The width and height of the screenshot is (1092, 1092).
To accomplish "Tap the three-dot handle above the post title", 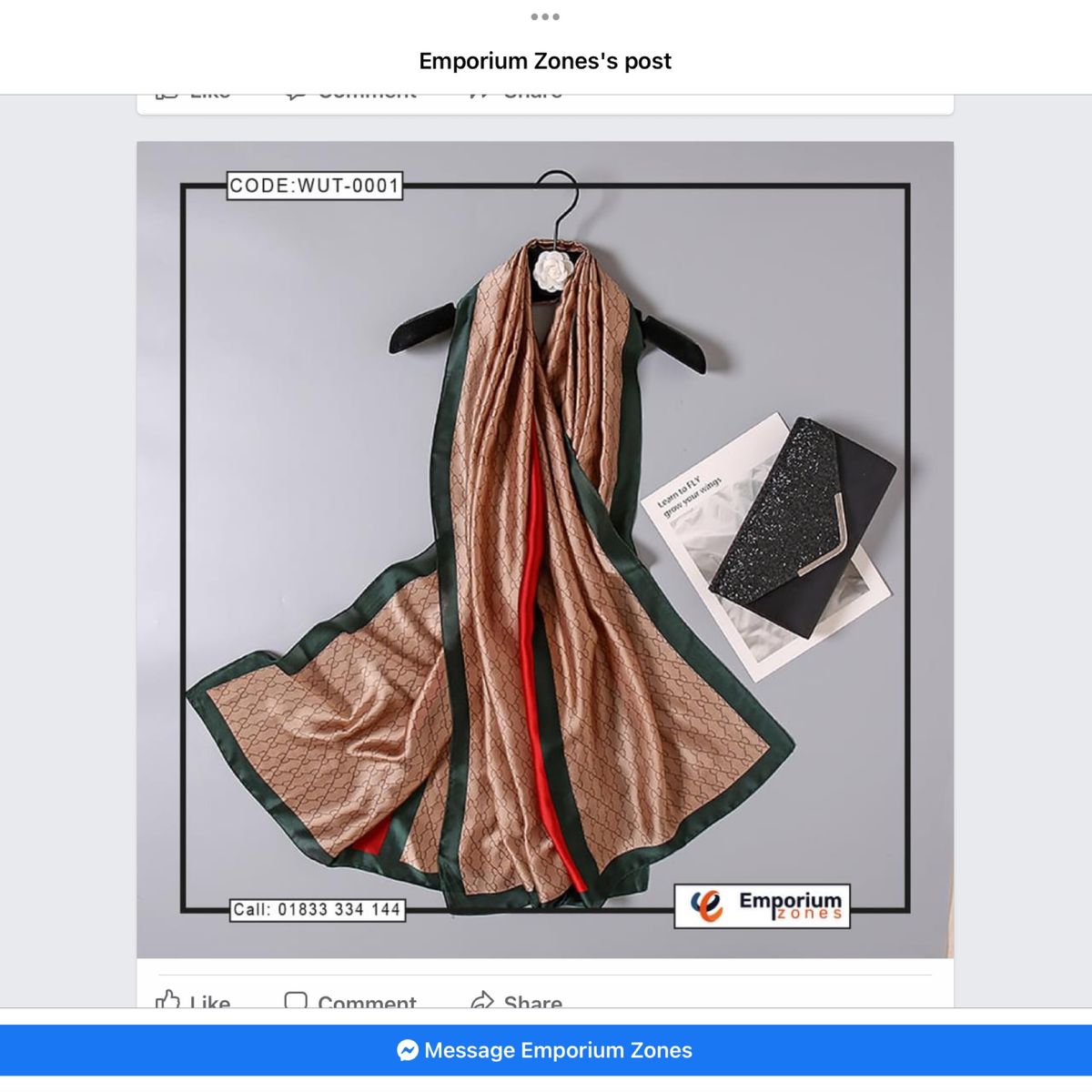I will coord(545,16).
